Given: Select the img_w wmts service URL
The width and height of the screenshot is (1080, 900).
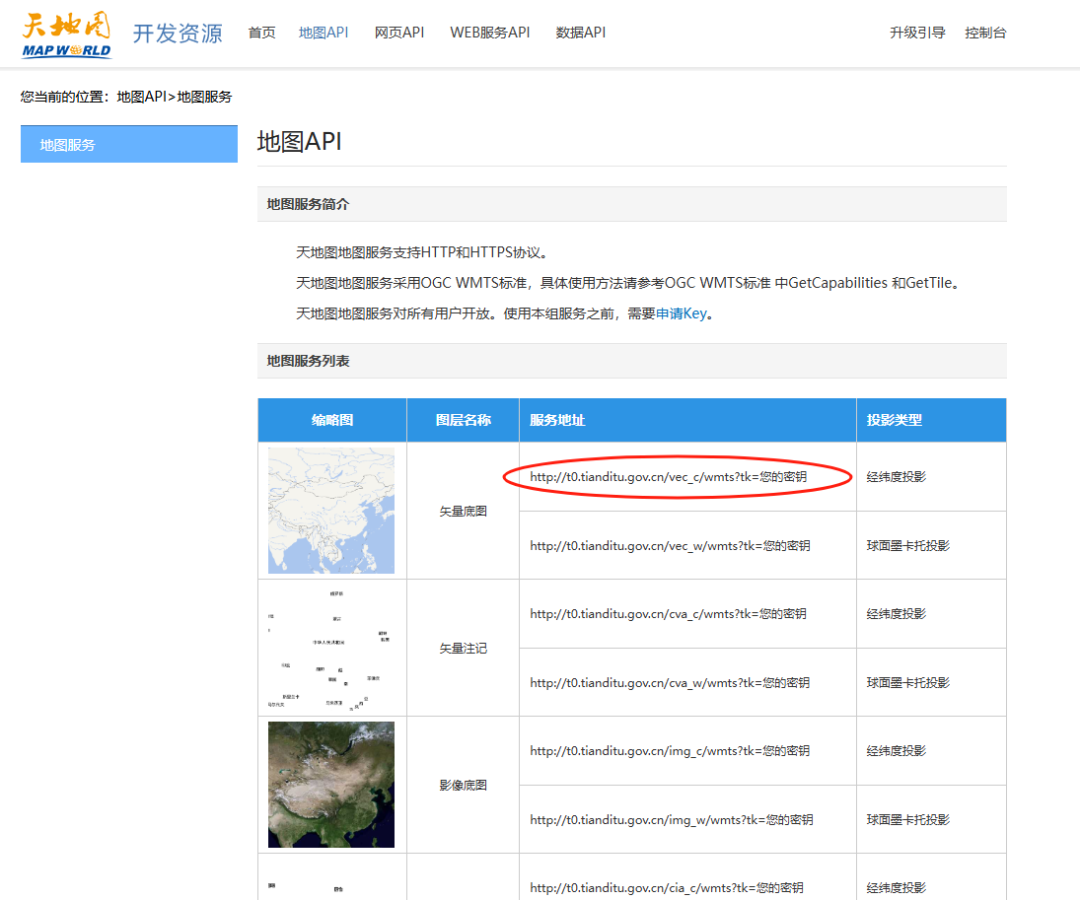Looking at the screenshot, I should coord(672,819).
